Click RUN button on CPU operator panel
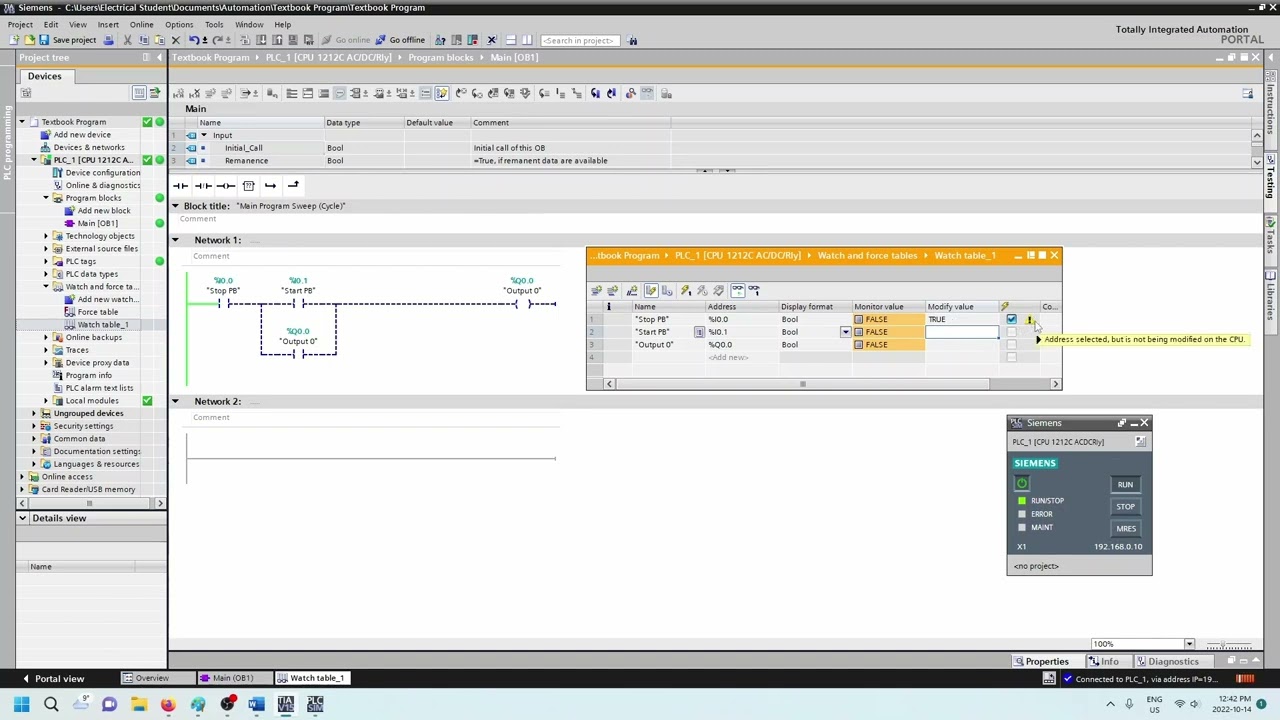 click(1125, 485)
